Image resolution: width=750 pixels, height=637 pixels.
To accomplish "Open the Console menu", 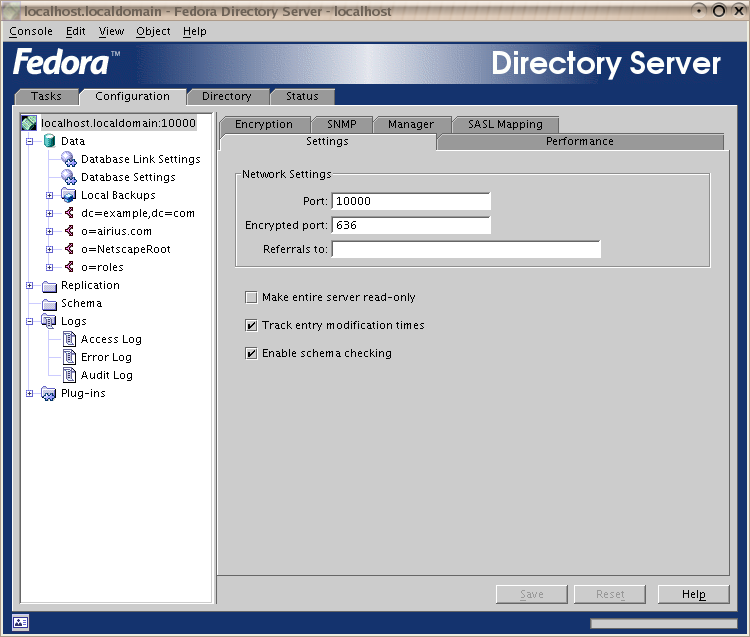I will [31, 32].
